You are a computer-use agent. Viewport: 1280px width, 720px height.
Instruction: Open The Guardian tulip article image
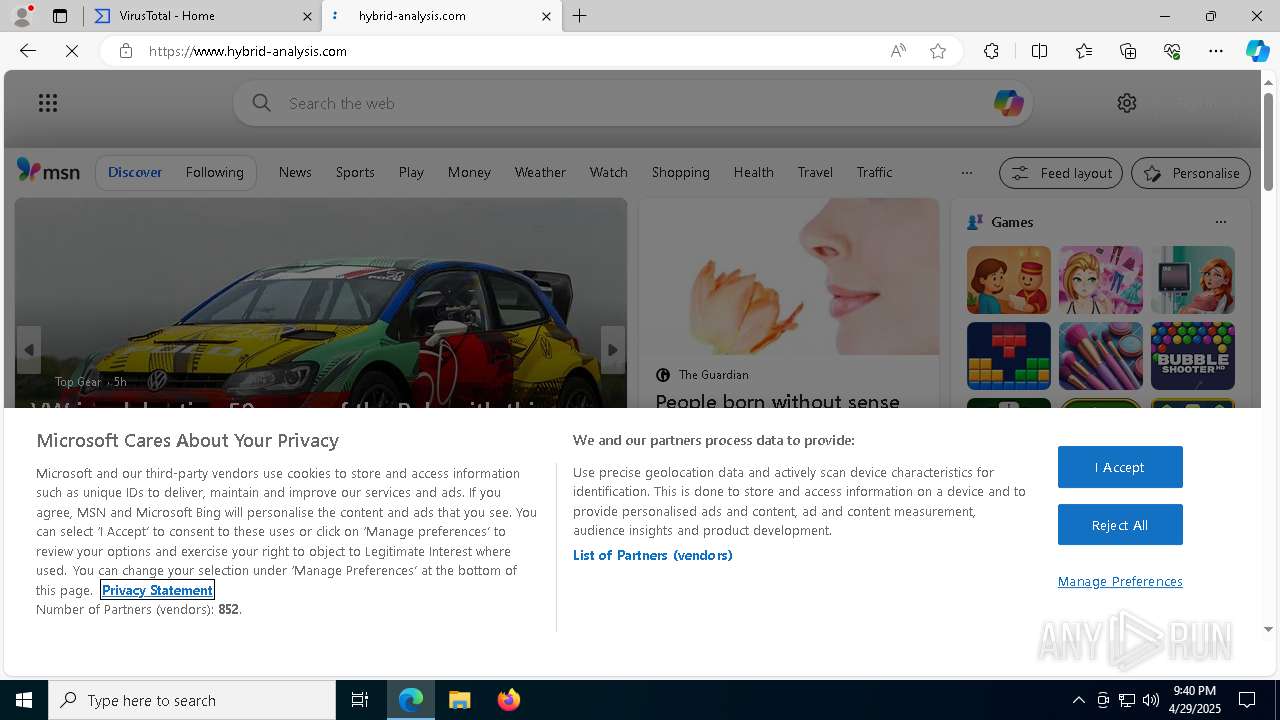coord(789,277)
